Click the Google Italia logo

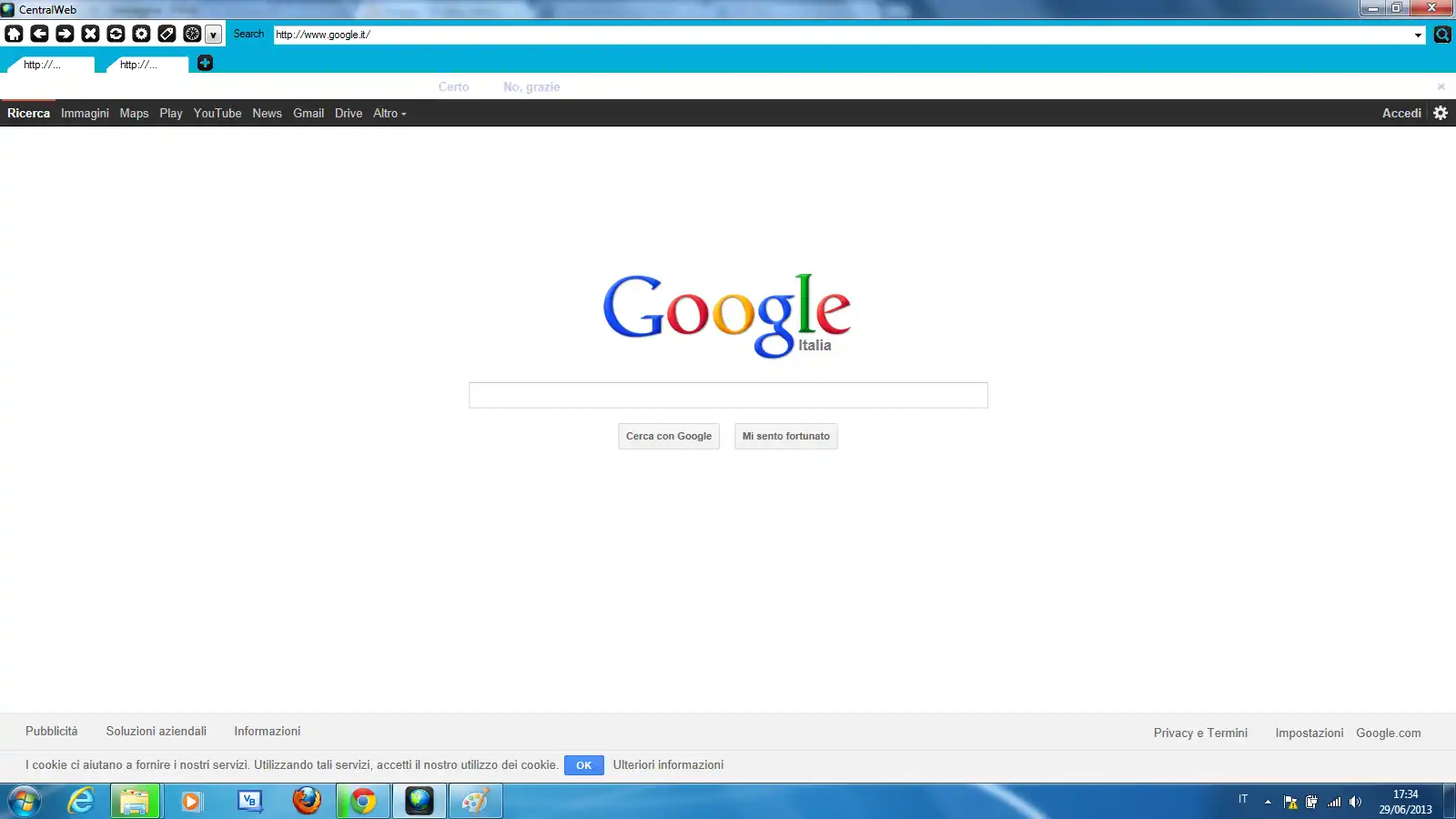click(x=727, y=315)
